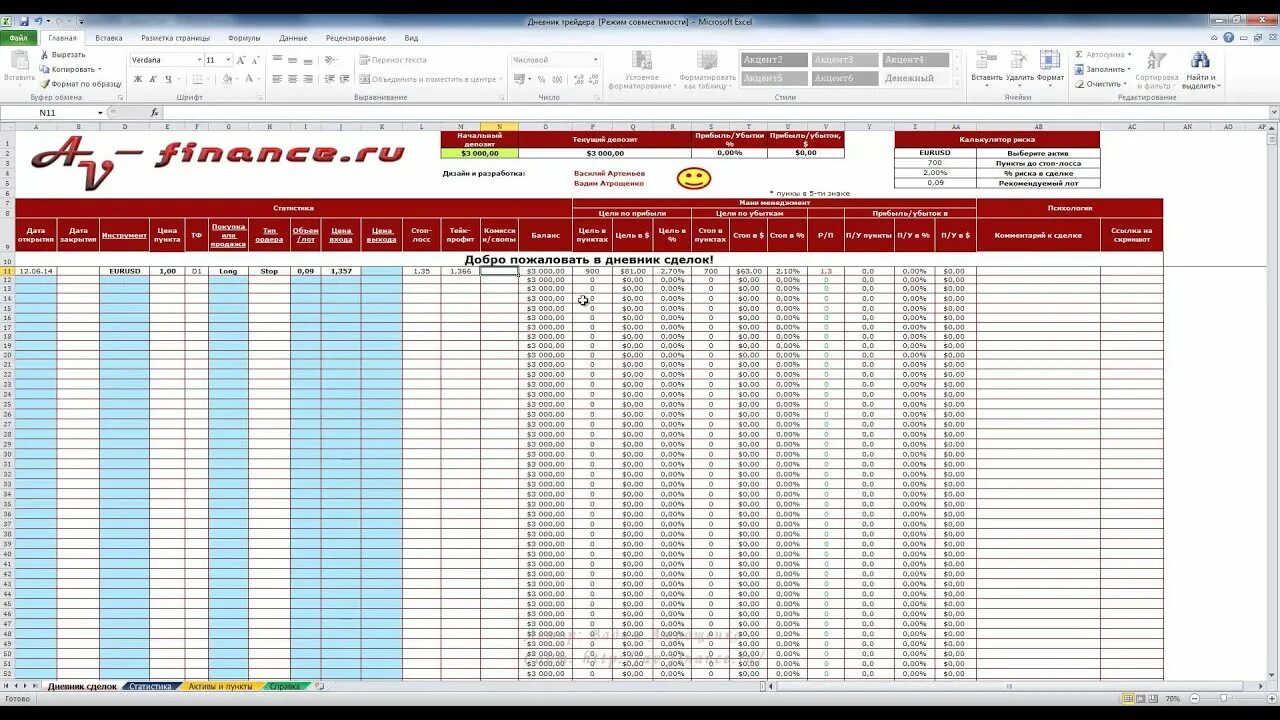Click the Paste (Вставить) clipboard icon
Screen dimensions: 1280x720
pyautogui.click(x=19, y=60)
